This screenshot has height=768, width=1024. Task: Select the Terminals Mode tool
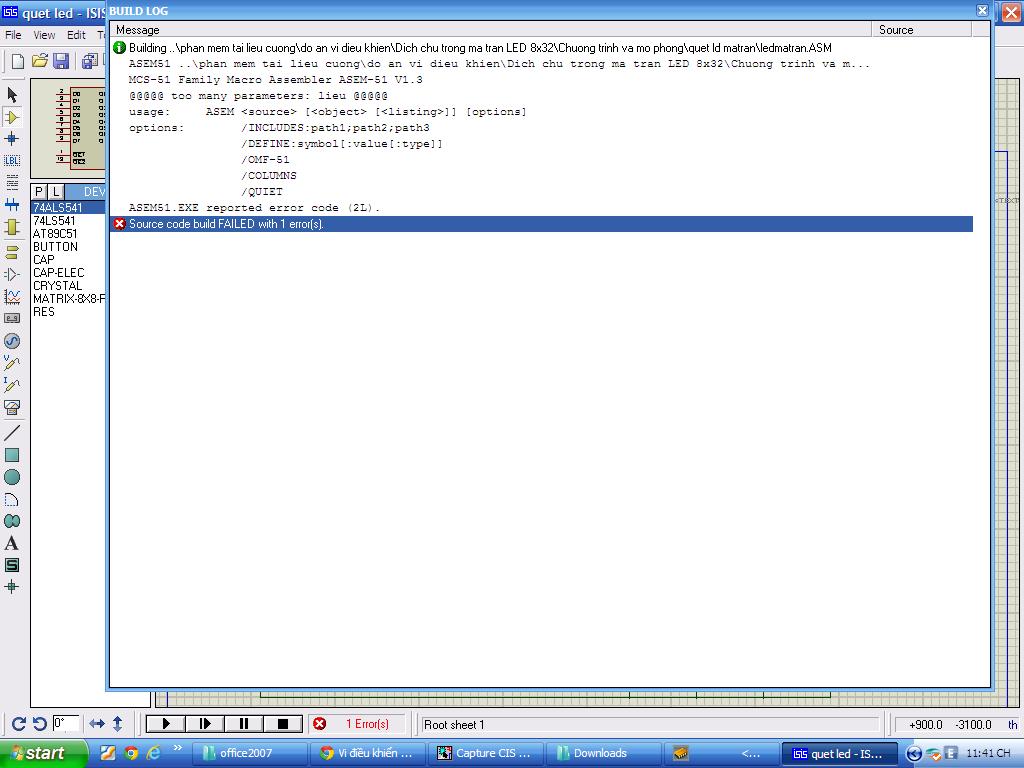click(12, 252)
